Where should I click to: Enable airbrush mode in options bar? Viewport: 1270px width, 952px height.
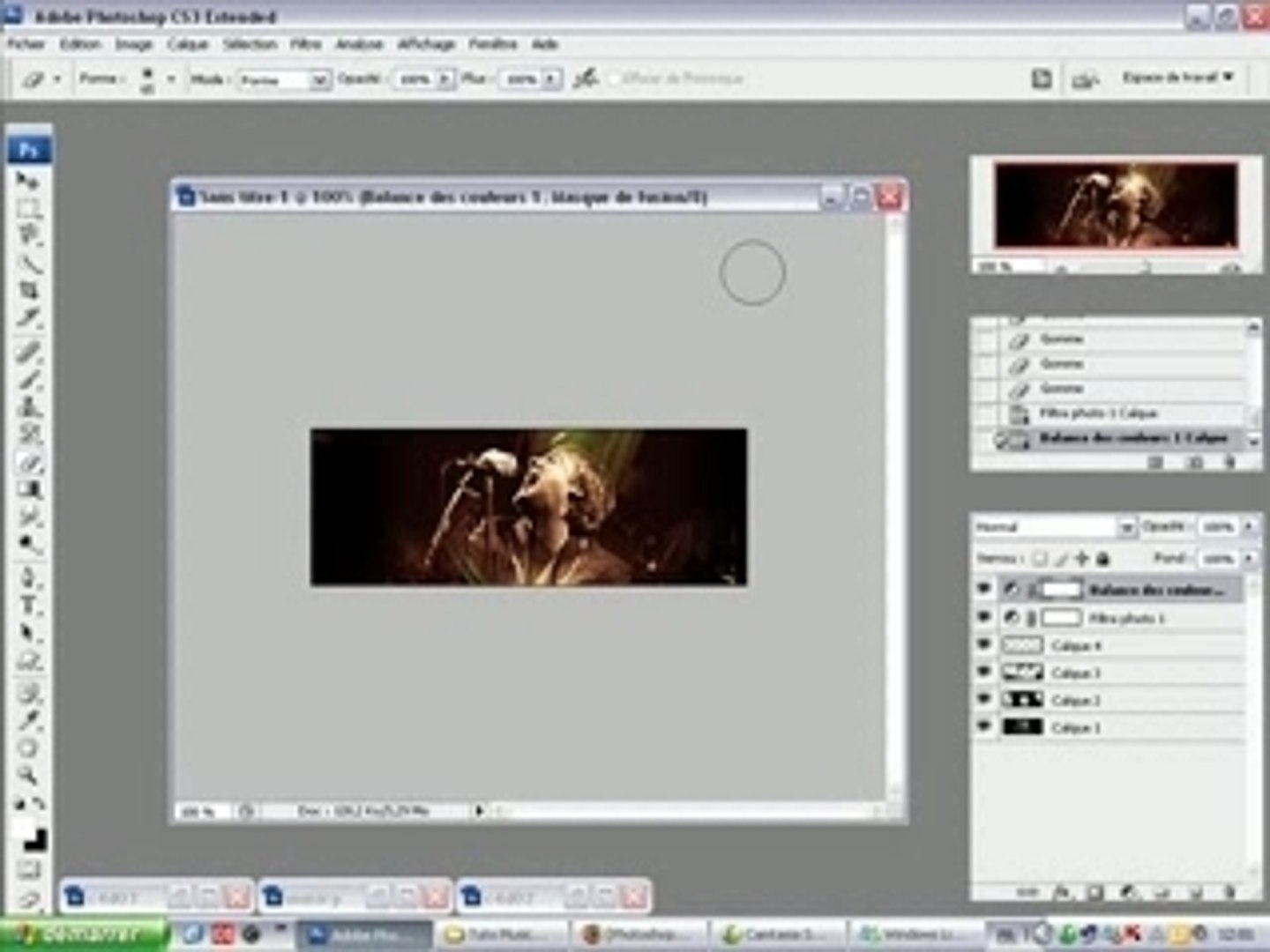(x=585, y=78)
